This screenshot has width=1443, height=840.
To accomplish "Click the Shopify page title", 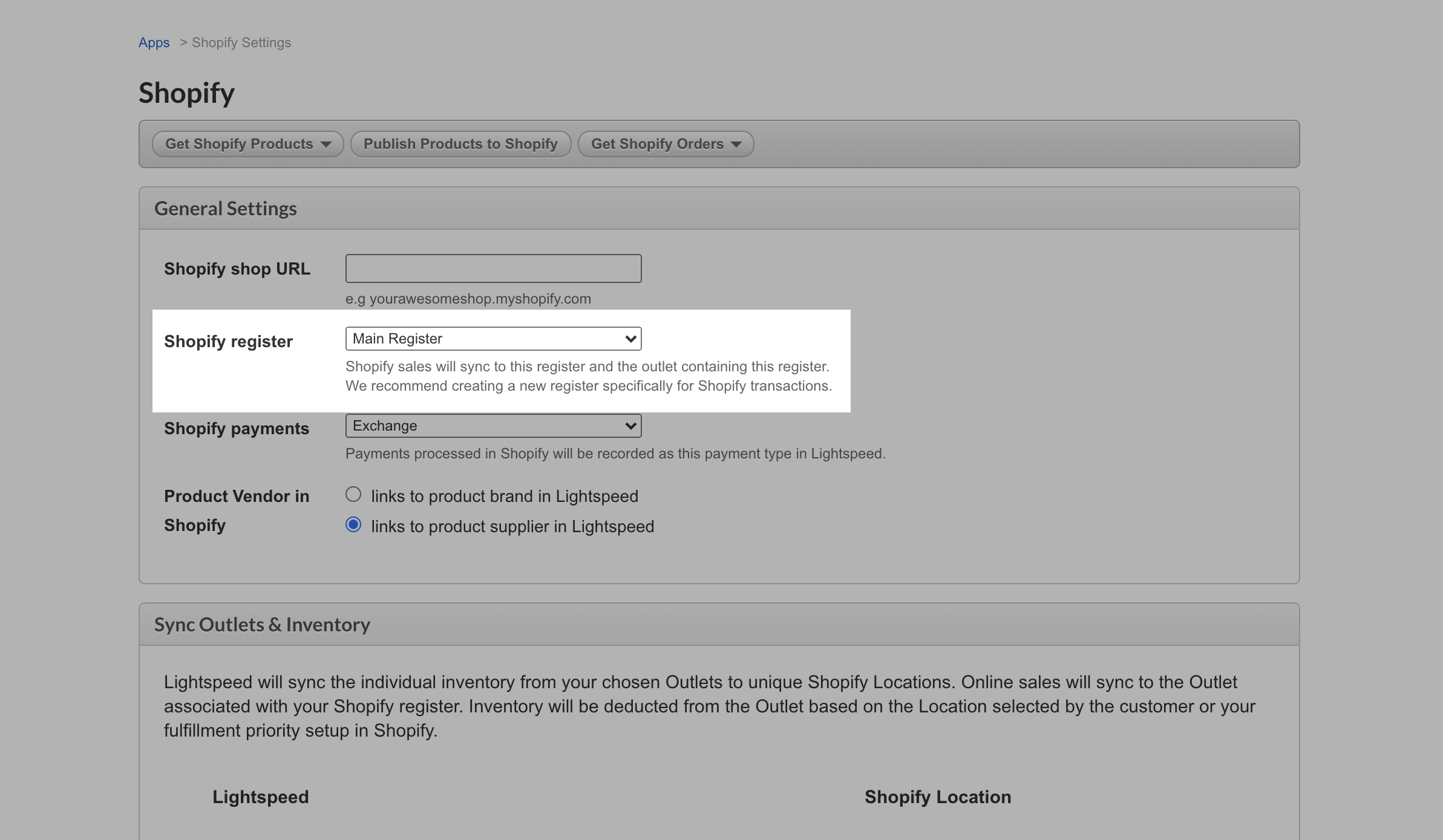I will tap(186, 93).
